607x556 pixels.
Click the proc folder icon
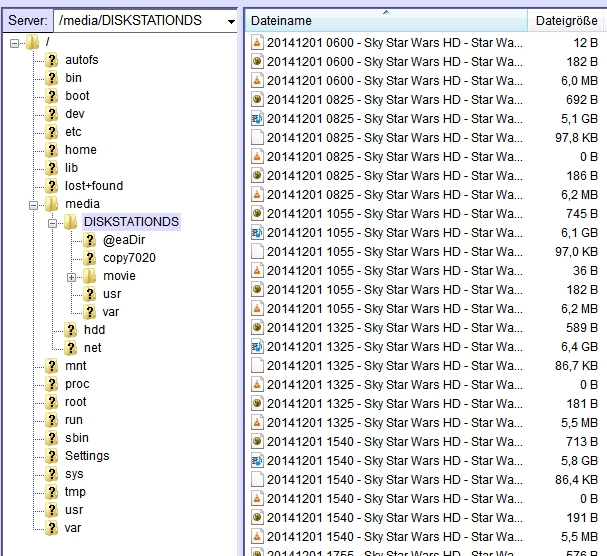click(51, 384)
